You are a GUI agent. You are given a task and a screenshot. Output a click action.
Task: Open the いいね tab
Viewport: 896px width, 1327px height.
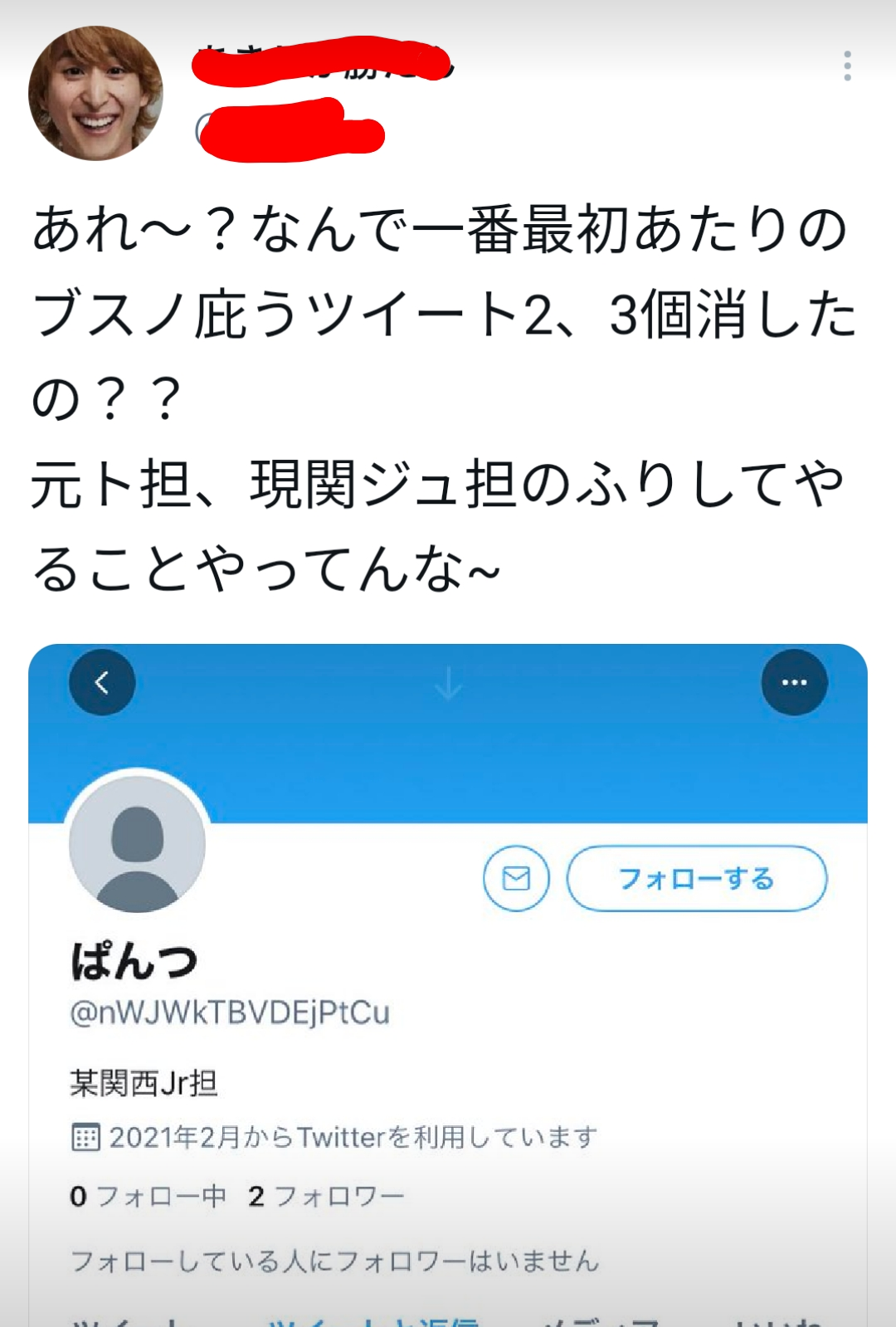tap(774, 1320)
